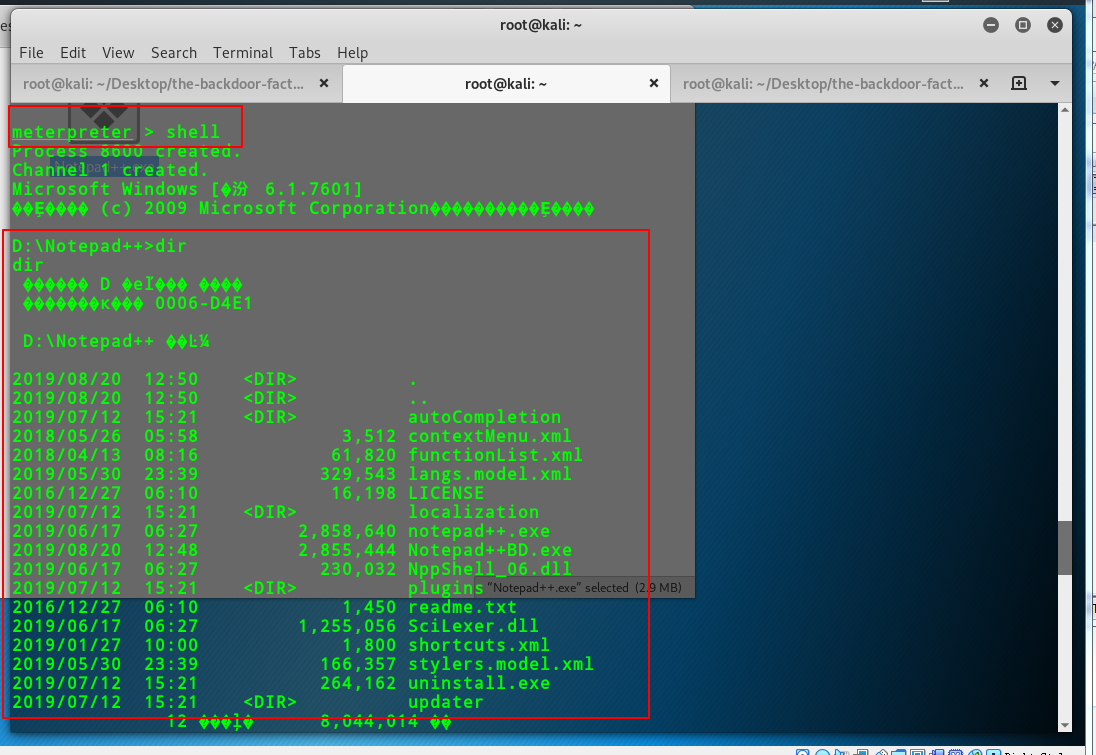Click the localization directory entry
Viewport: 1096px width, 755px height.
pyautogui.click(x=474, y=512)
